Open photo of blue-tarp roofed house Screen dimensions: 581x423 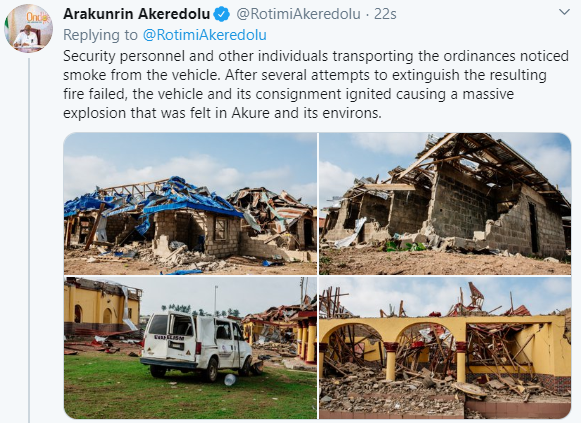pyautogui.click(x=190, y=204)
